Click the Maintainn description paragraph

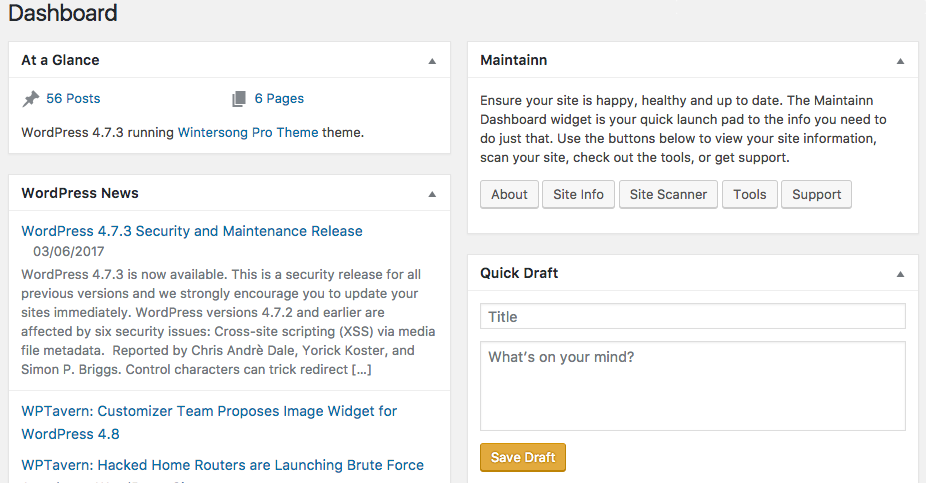tap(683, 129)
